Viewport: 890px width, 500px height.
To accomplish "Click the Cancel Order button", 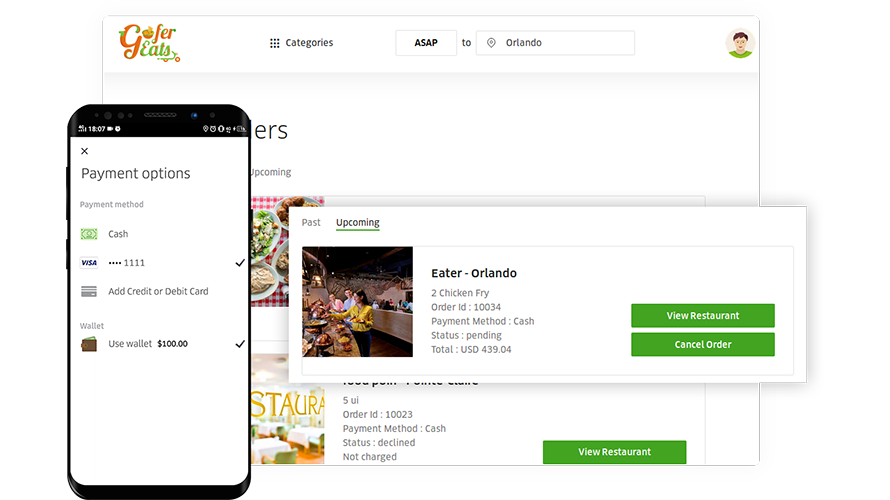I will point(703,344).
